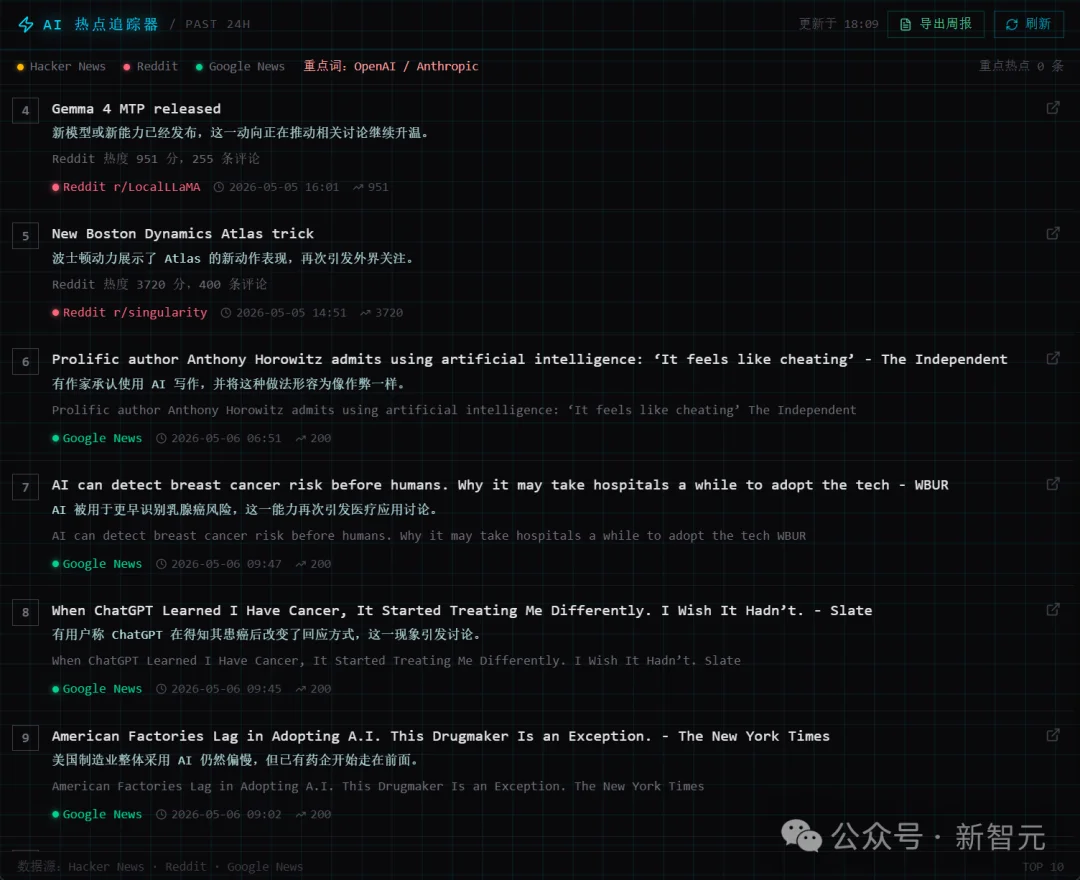
Task: Click text Reddit 热度 3720 分, 400 条评论
Action: 159,284
